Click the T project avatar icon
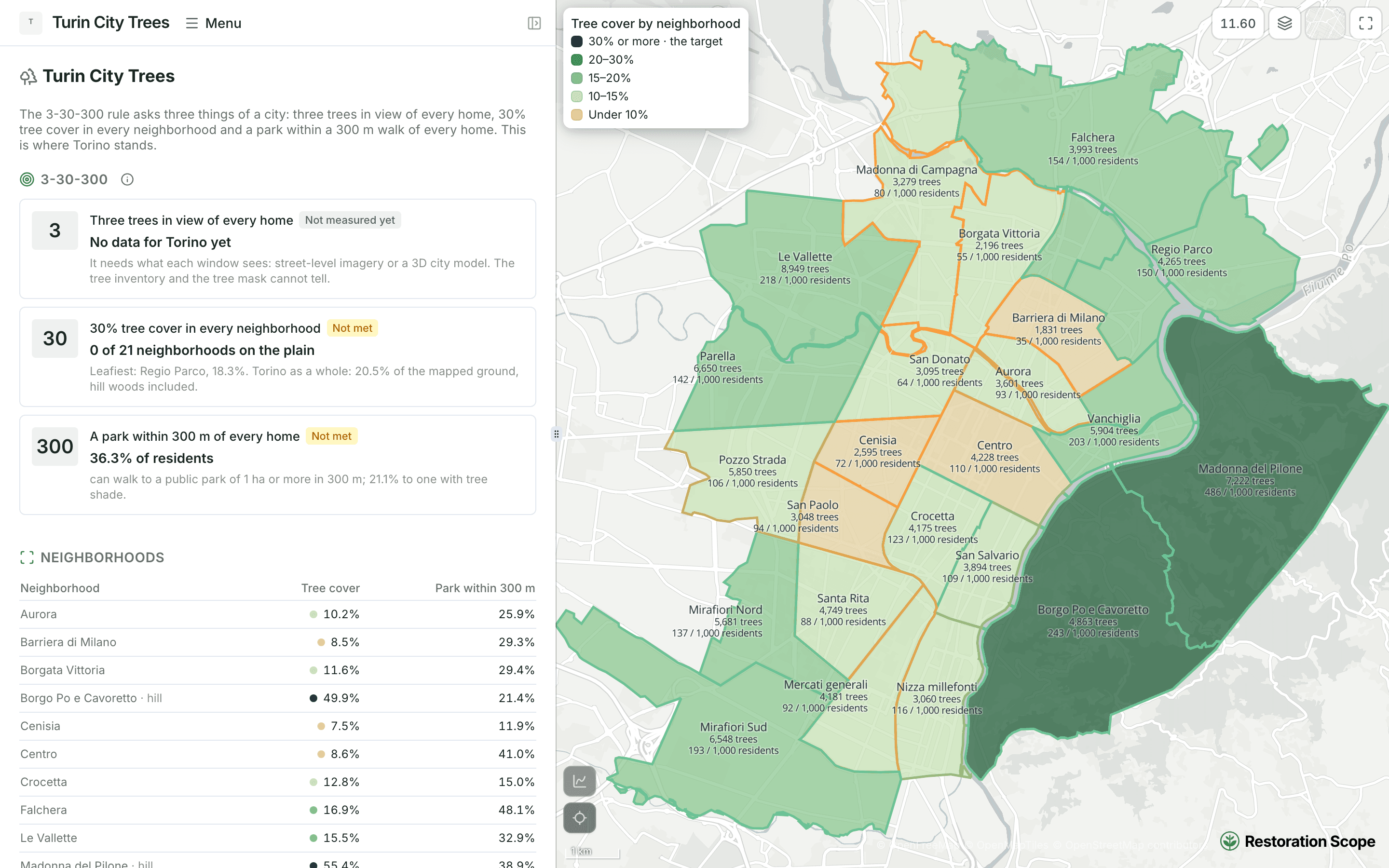1389x868 pixels. 31,22
